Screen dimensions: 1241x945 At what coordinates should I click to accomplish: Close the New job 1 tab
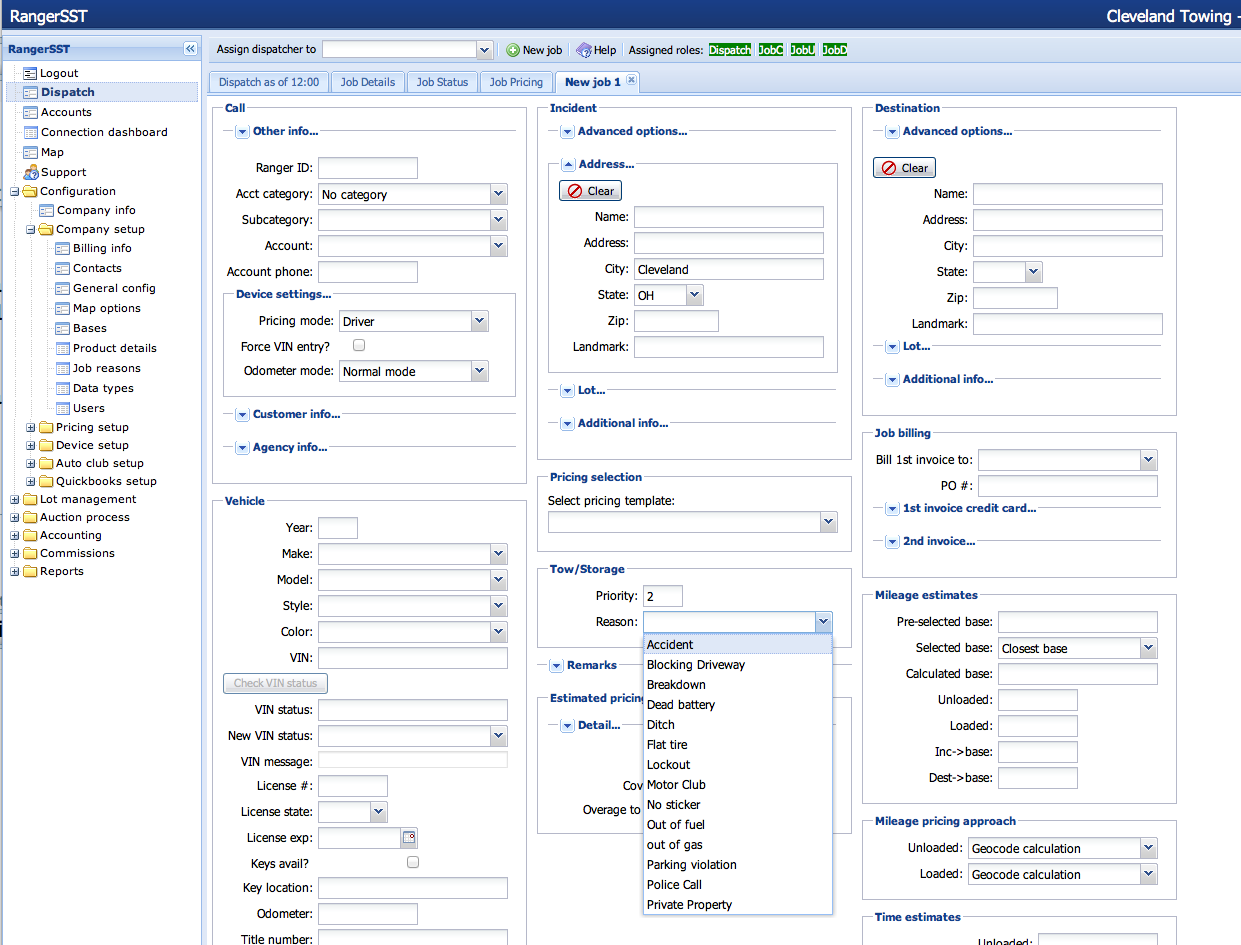[x=631, y=81]
